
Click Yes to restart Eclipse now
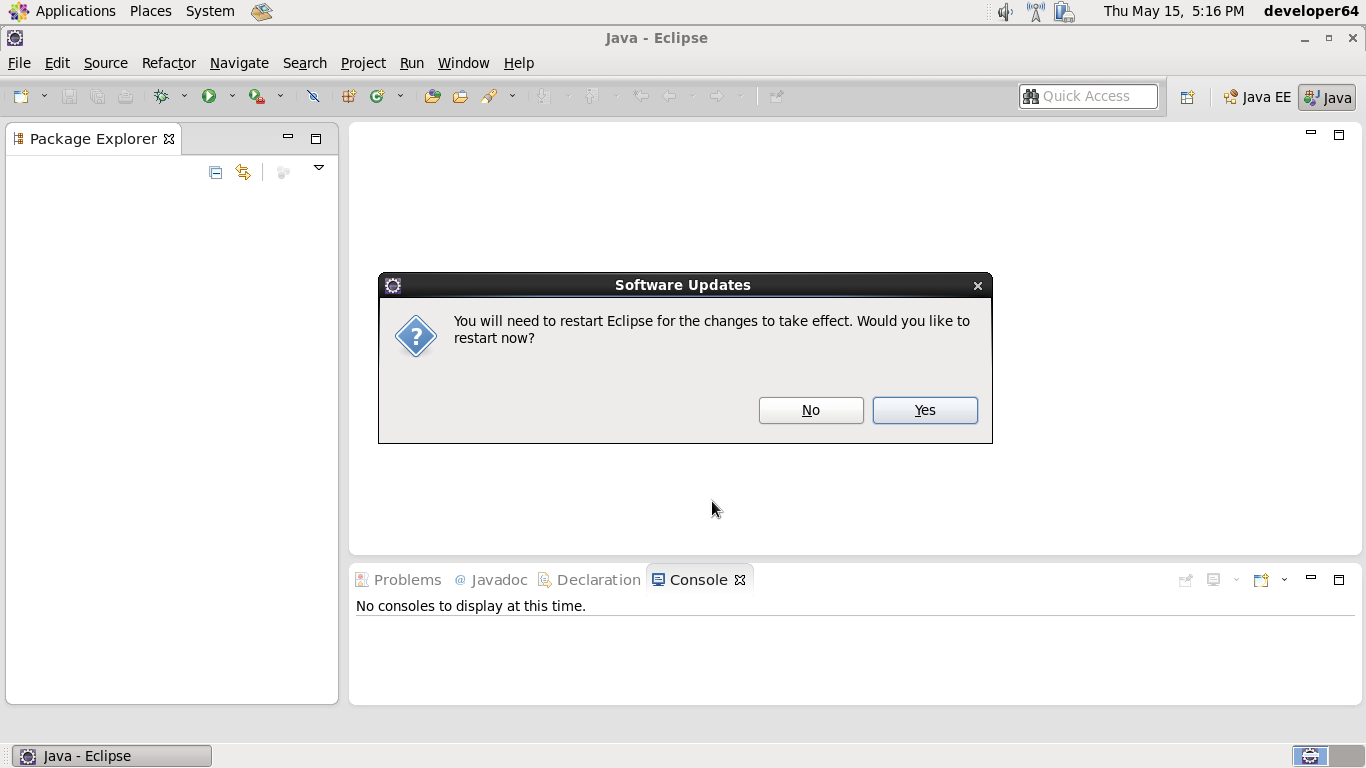pos(925,410)
